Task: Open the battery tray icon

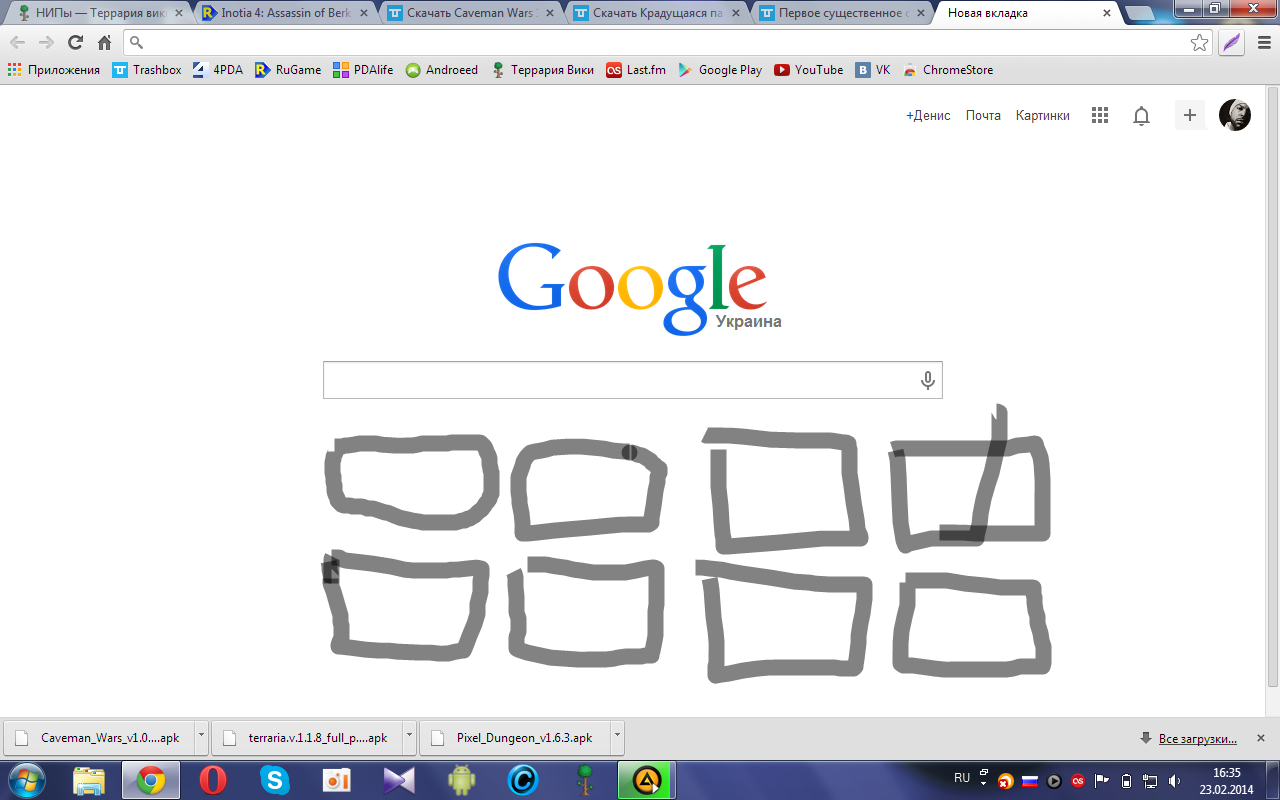Action: [x=1126, y=780]
